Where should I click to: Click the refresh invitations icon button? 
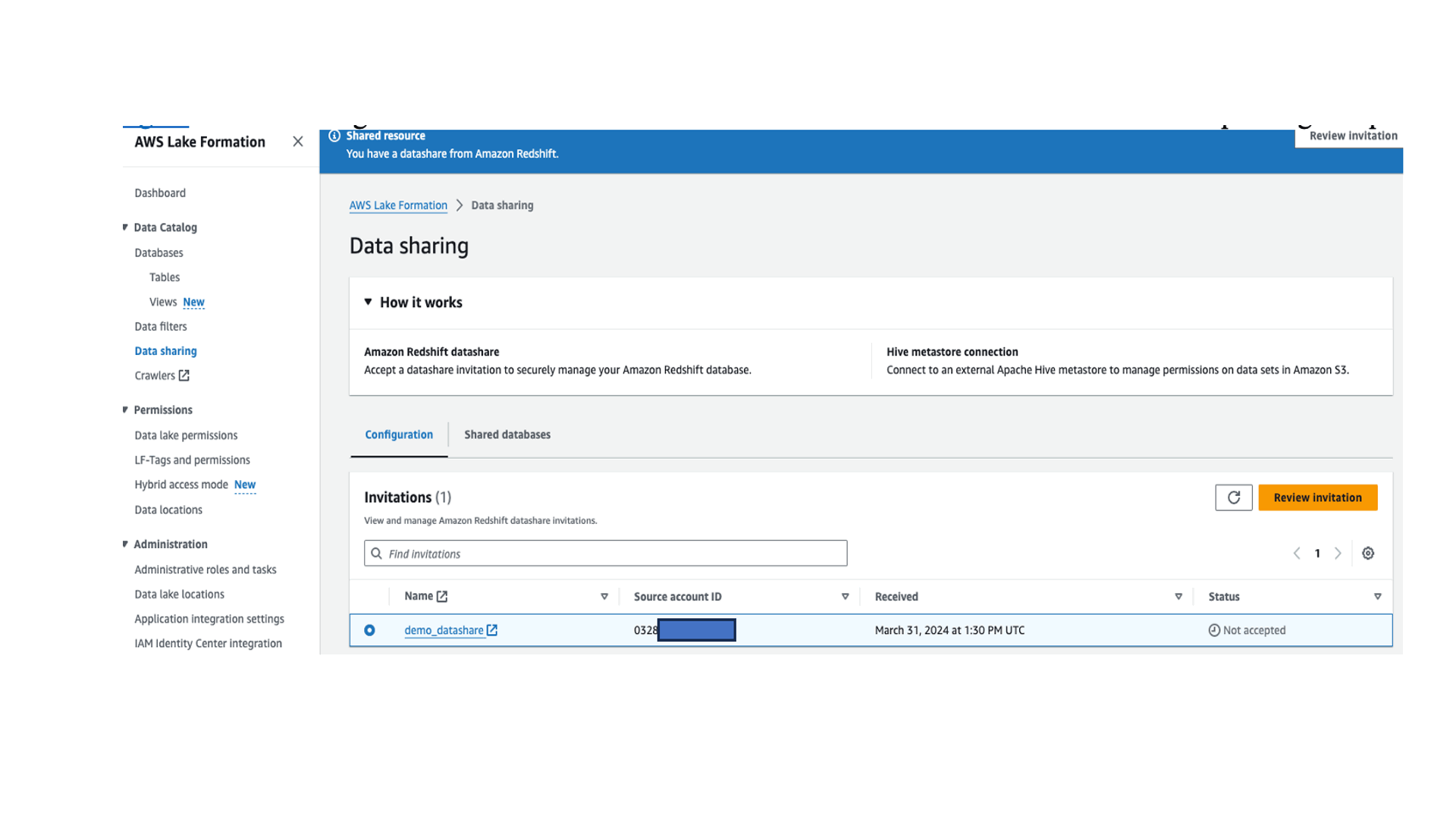pos(1233,497)
